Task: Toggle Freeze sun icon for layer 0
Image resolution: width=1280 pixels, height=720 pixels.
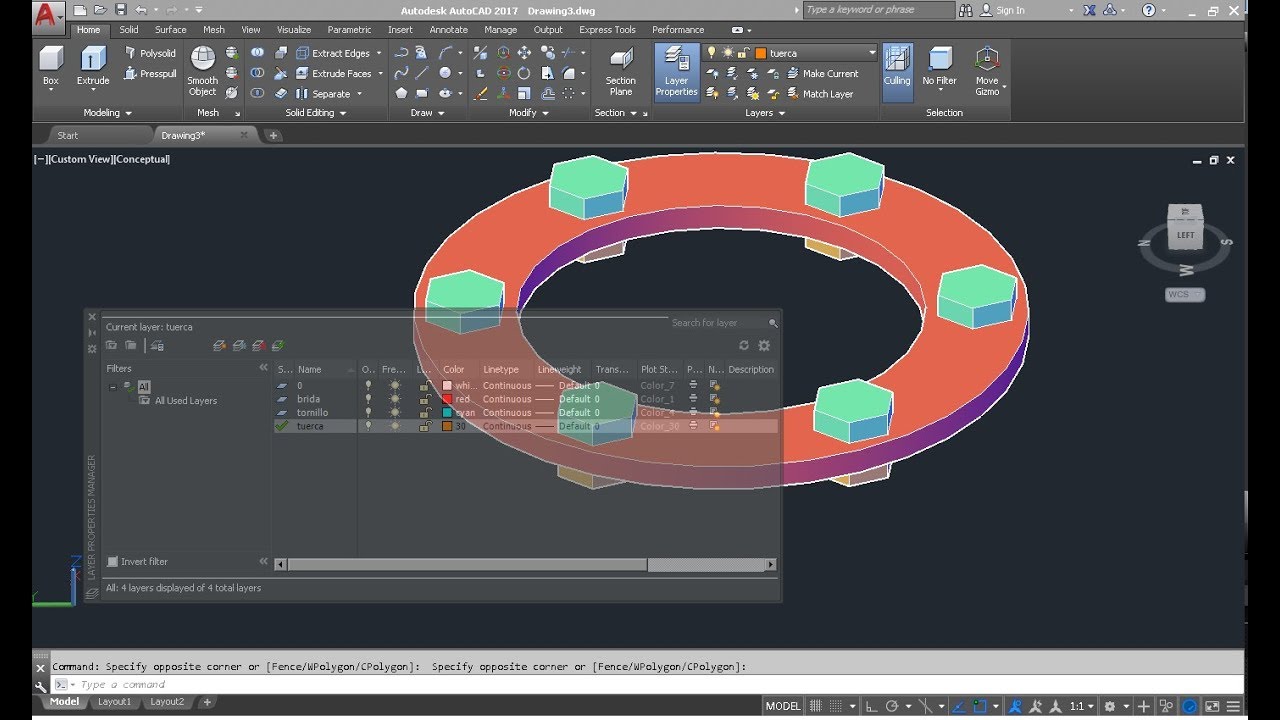Action: [x=394, y=385]
